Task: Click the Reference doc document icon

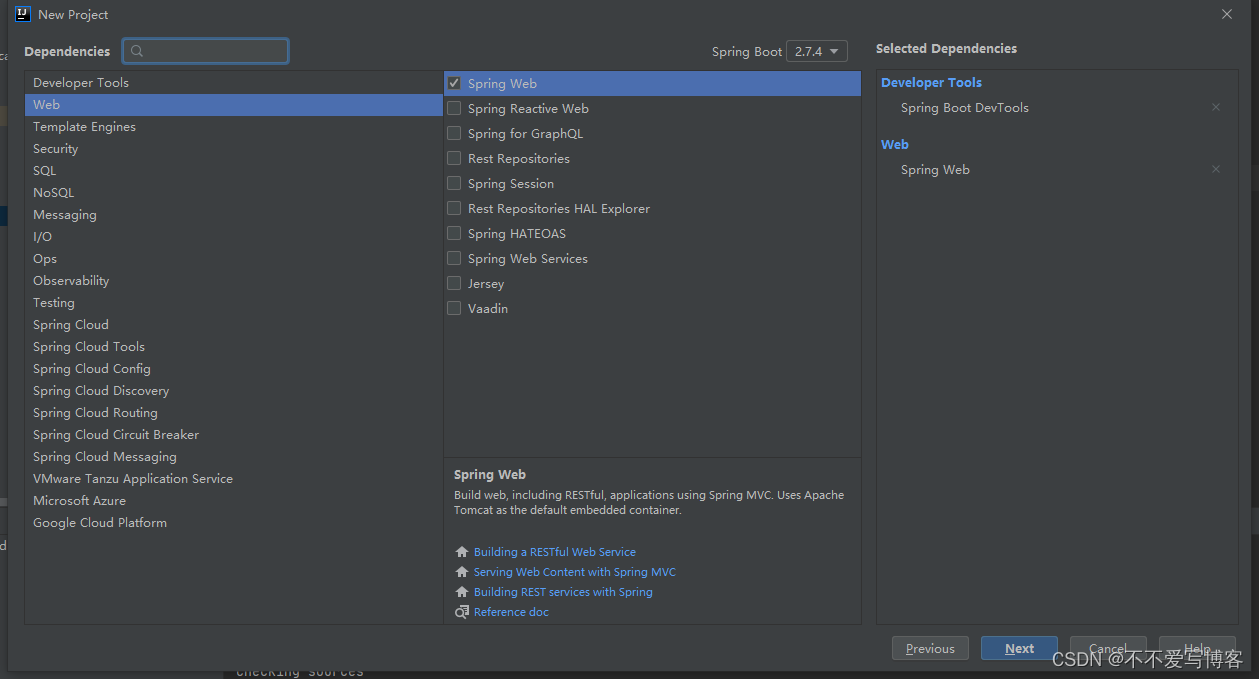Action: [x=461, y=612]
